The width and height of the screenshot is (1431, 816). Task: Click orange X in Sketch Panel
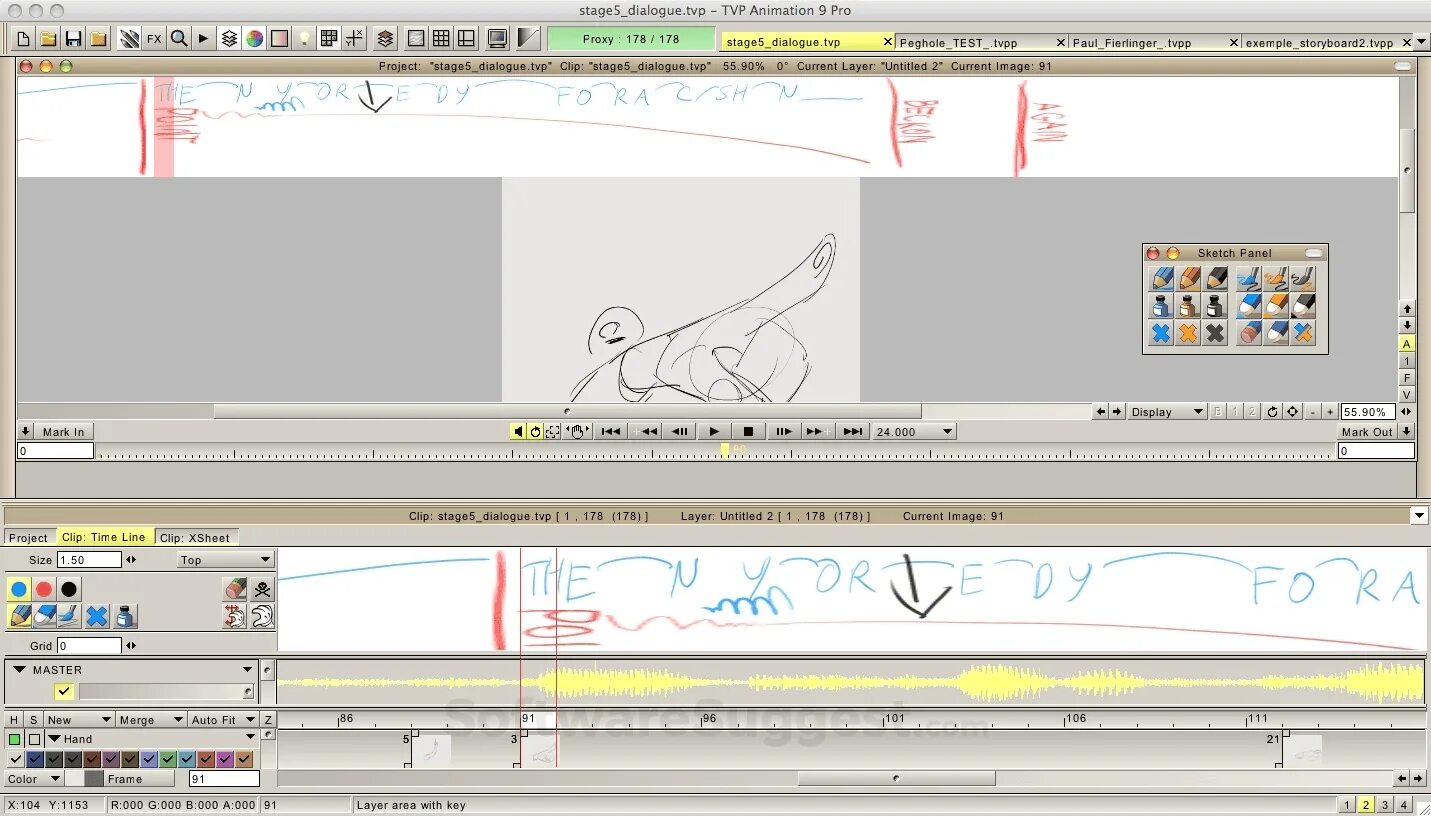tap(1188, 333)
